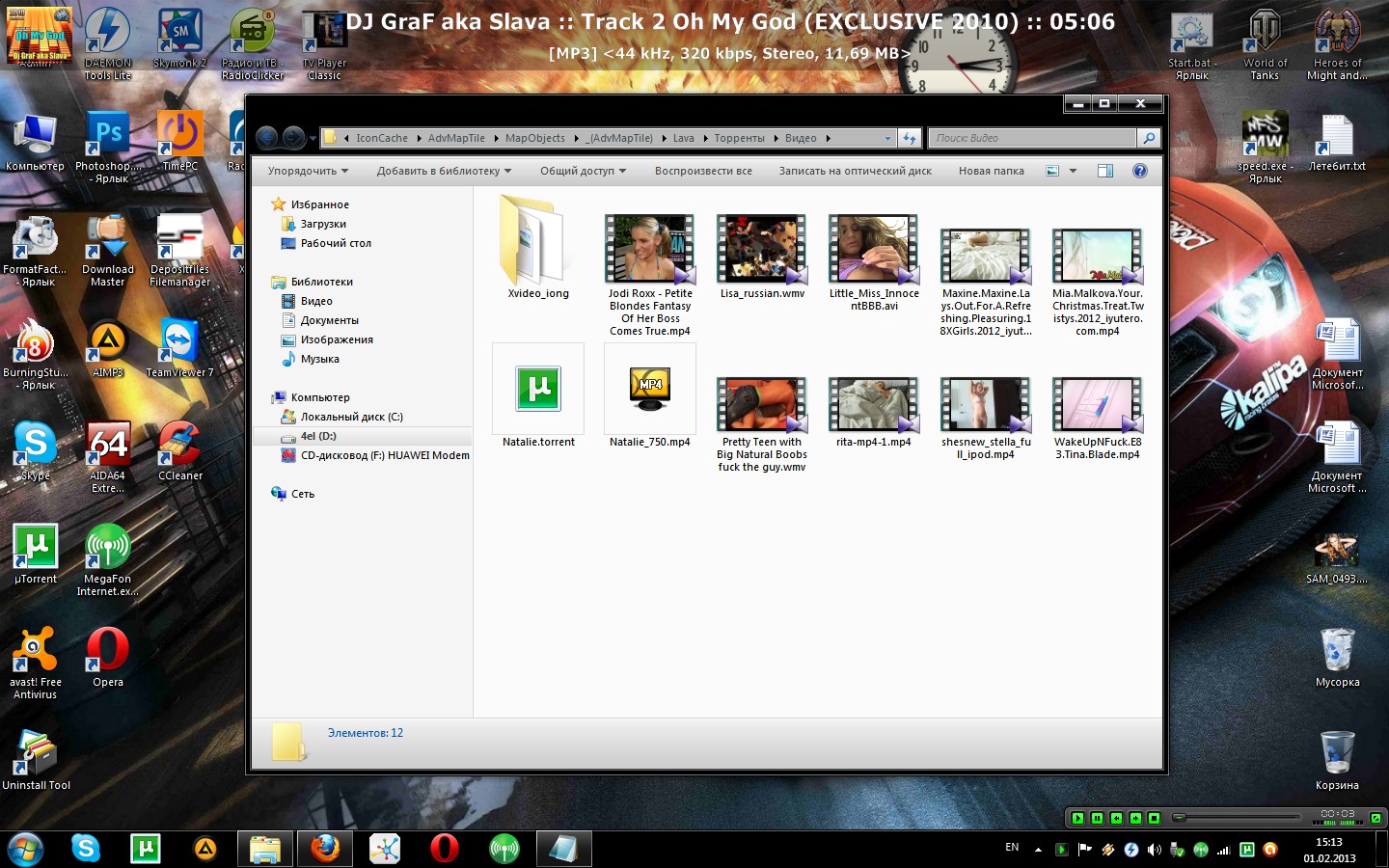This screenshot has height=868, width=1389.
Task: Refresh the folder via address bar refresh icon
Action: [910, 138]
